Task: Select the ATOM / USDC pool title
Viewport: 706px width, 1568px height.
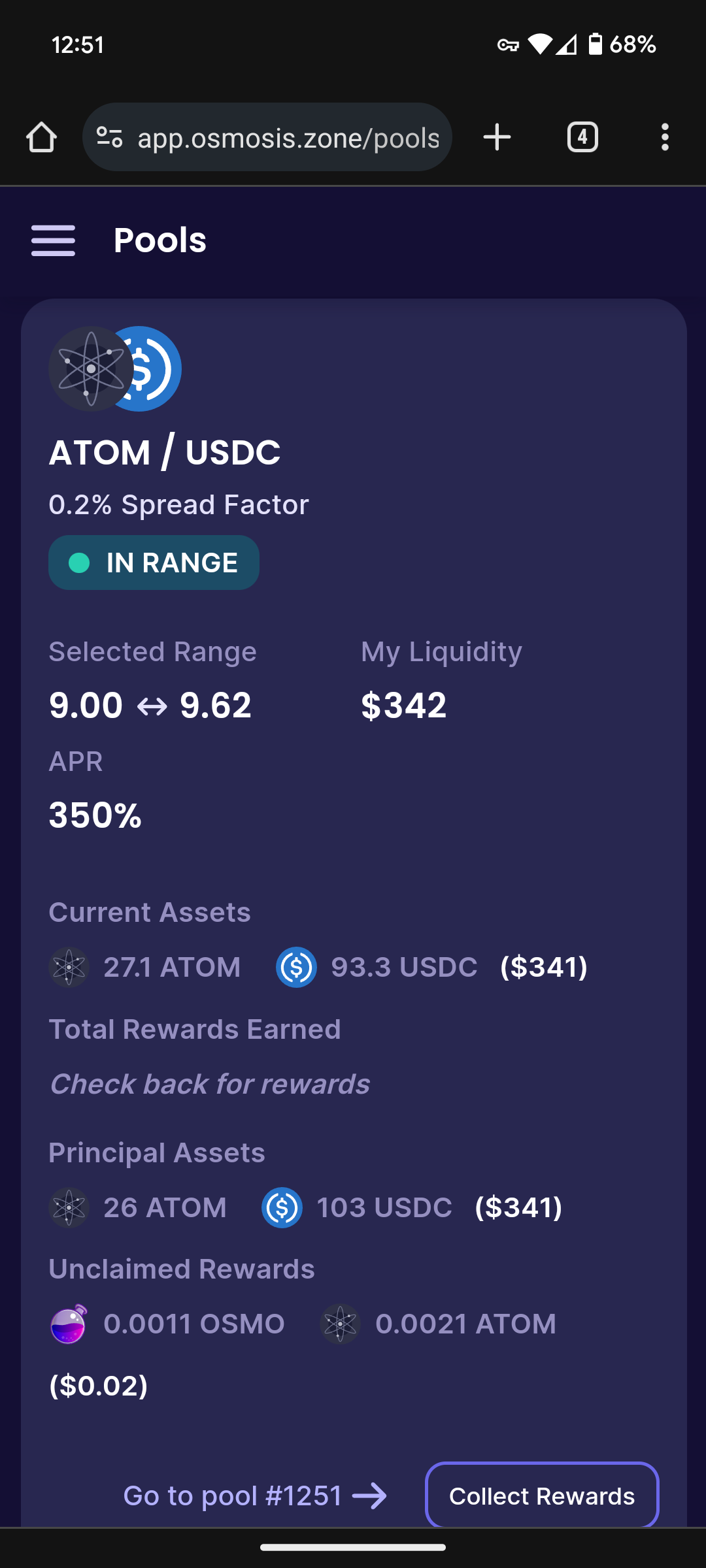Action: [165, 452]
